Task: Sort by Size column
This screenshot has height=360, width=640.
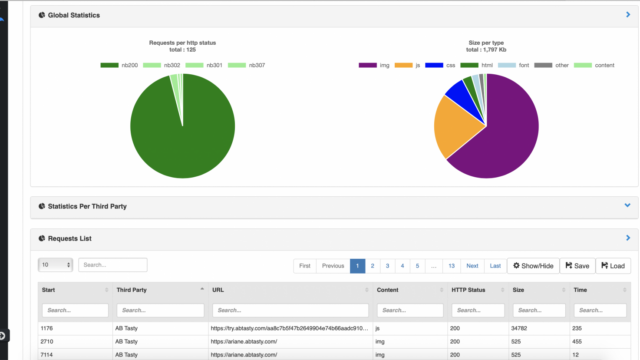Action: pos(539,290)
